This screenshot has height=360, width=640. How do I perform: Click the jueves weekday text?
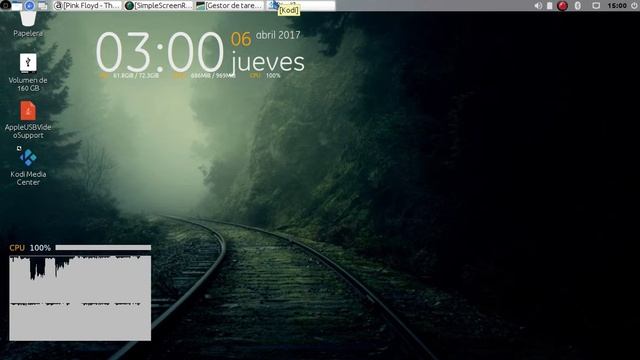267,62
